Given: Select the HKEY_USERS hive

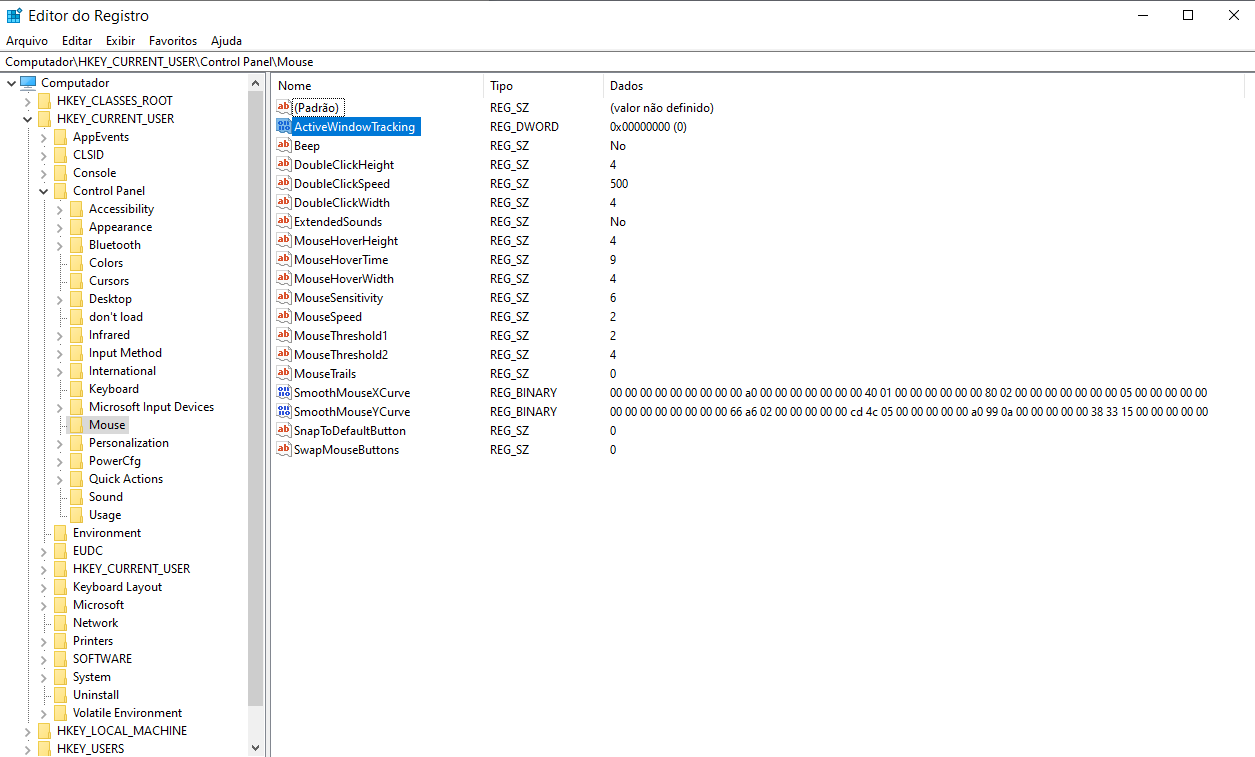Looking at the screenshot, I should tap(90, 749).
